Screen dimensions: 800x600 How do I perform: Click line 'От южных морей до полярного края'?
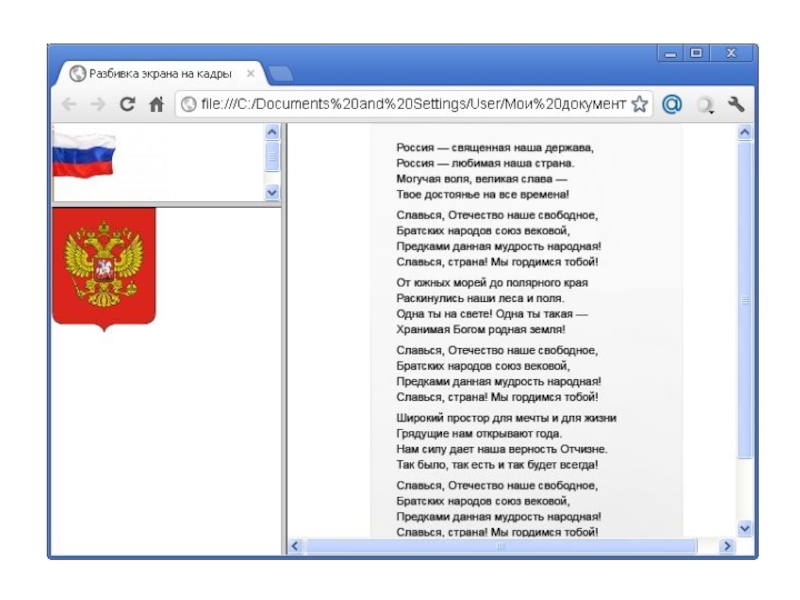pyautogui.click(x=492, y=283)
